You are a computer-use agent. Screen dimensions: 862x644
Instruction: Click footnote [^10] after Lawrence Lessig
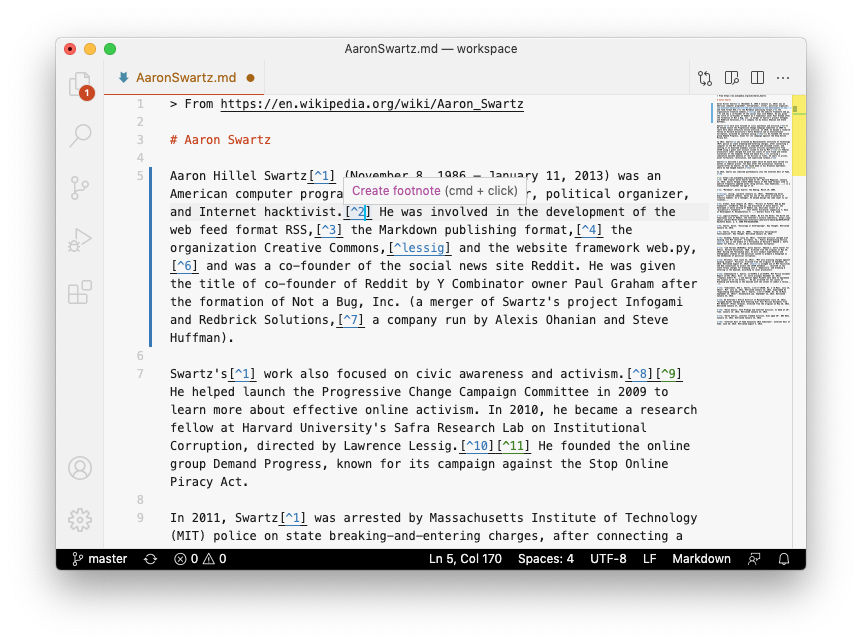[478, 446]
